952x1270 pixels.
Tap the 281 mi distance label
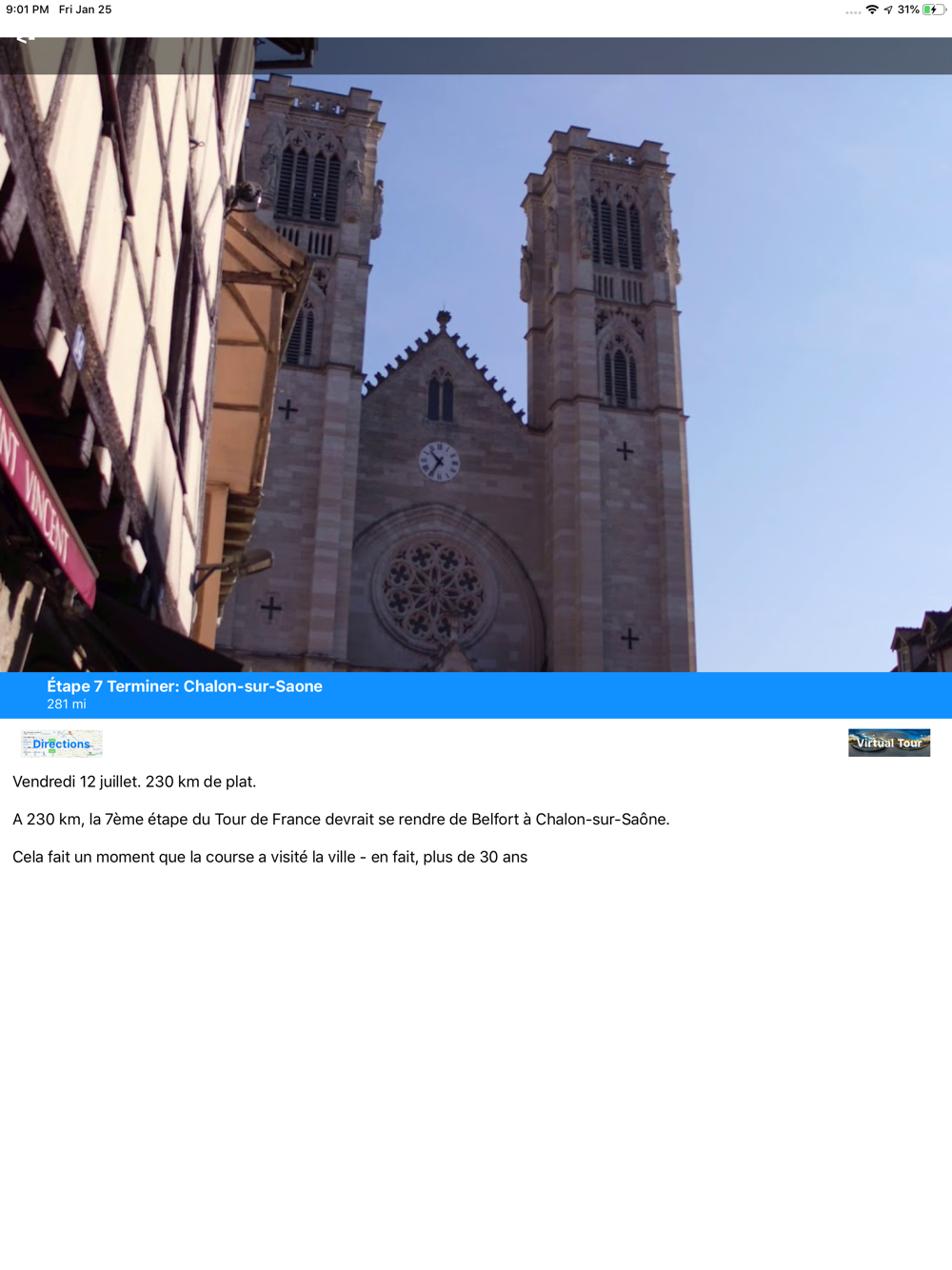pos(67,704)
